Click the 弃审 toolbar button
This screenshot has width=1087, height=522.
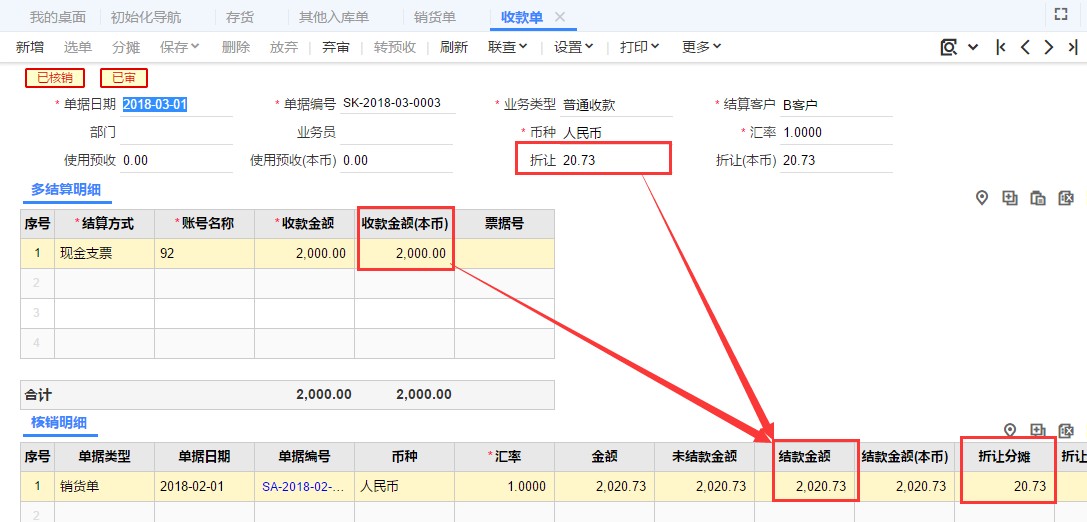click(336, 47)
